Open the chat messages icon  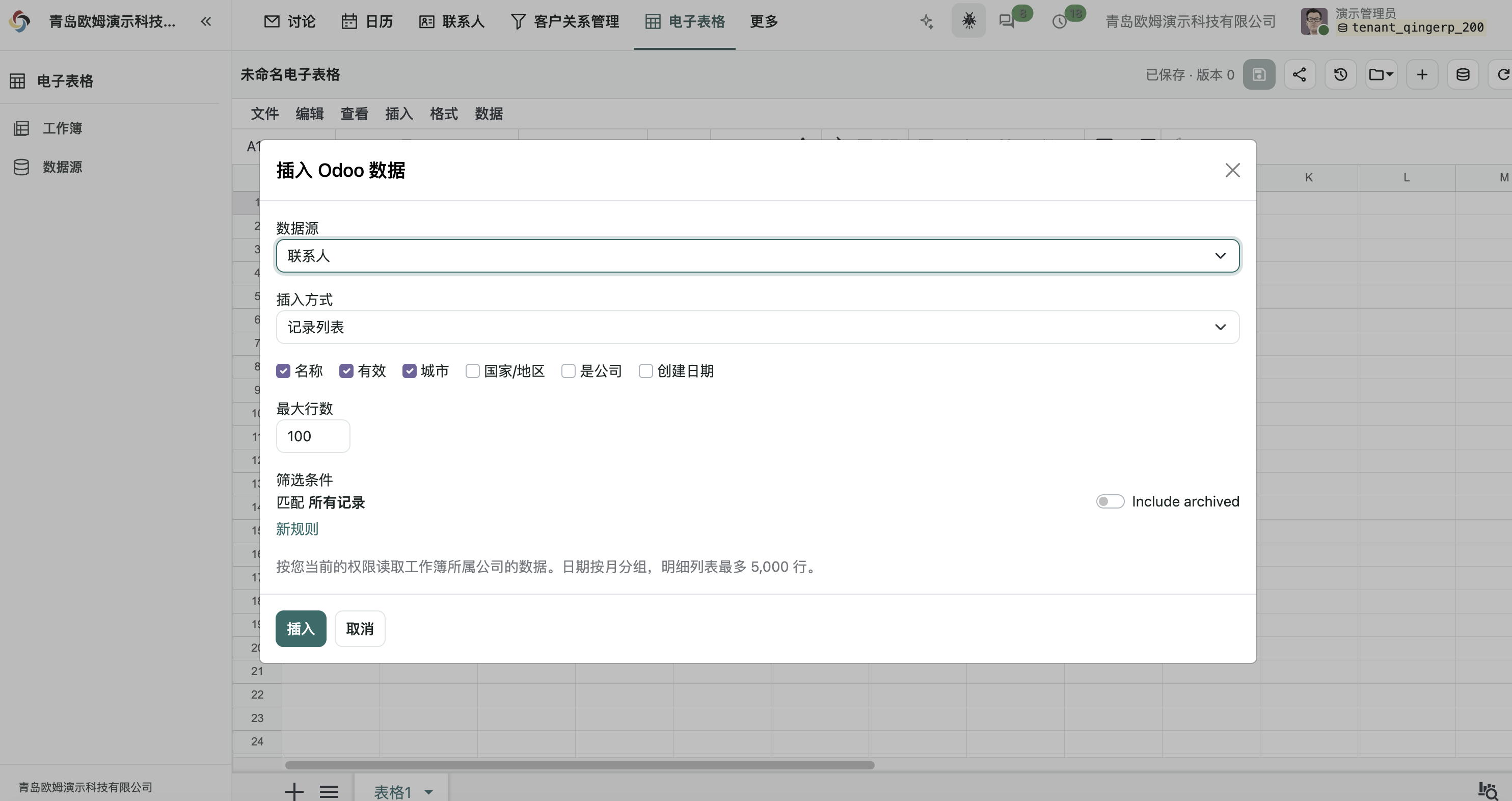[1007, 22]
